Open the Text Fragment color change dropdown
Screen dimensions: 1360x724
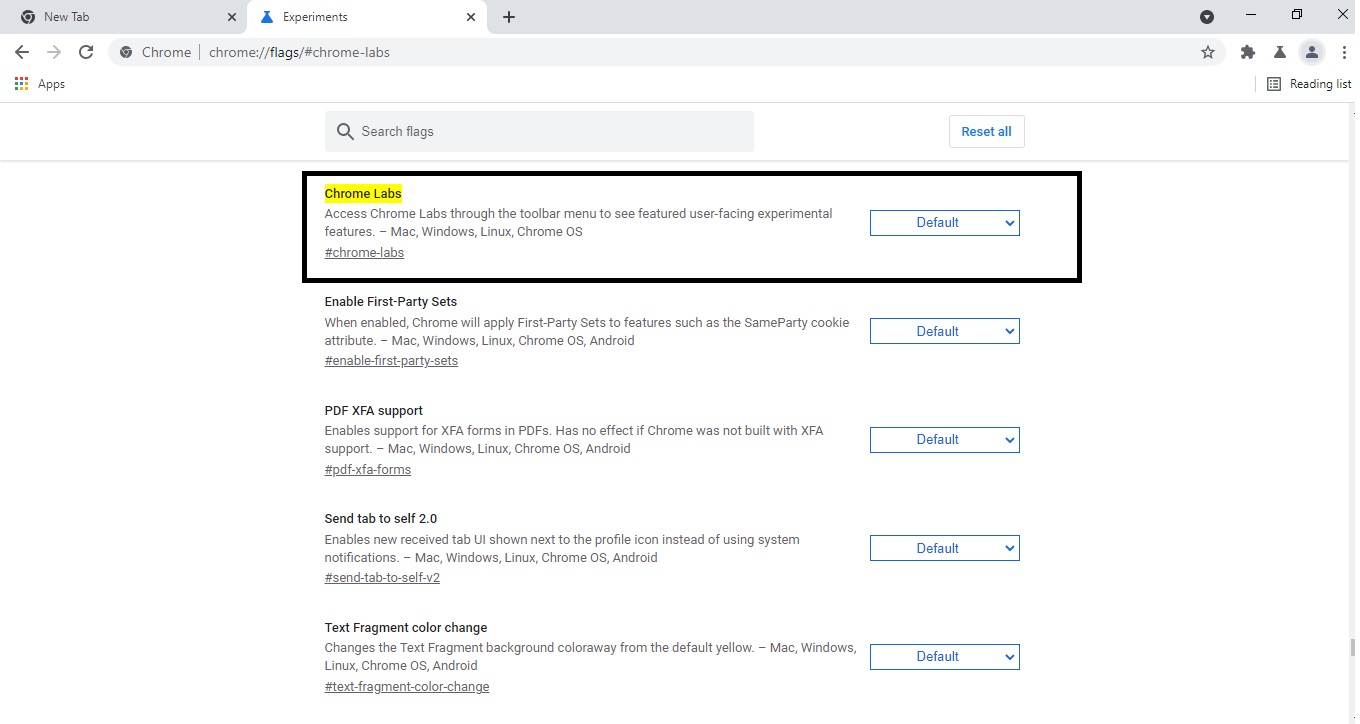click(944, 656)
